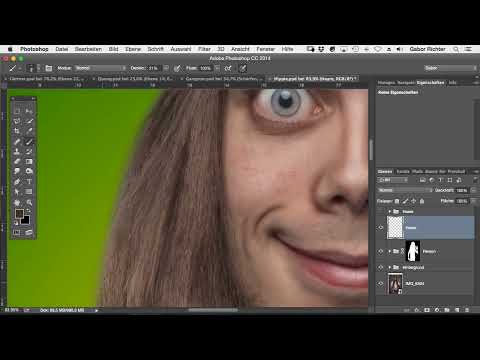Select the Gradient tool
This screenshot has width=480, height=360.
coord(29,162)
